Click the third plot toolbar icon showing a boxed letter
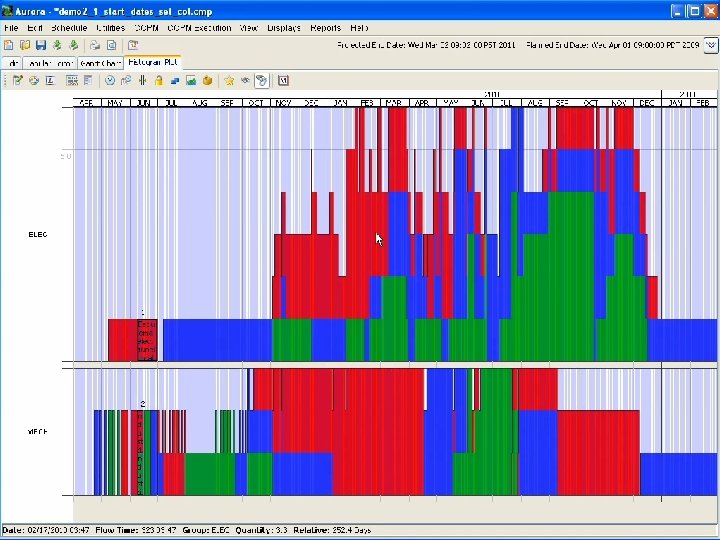 [50, 81]
